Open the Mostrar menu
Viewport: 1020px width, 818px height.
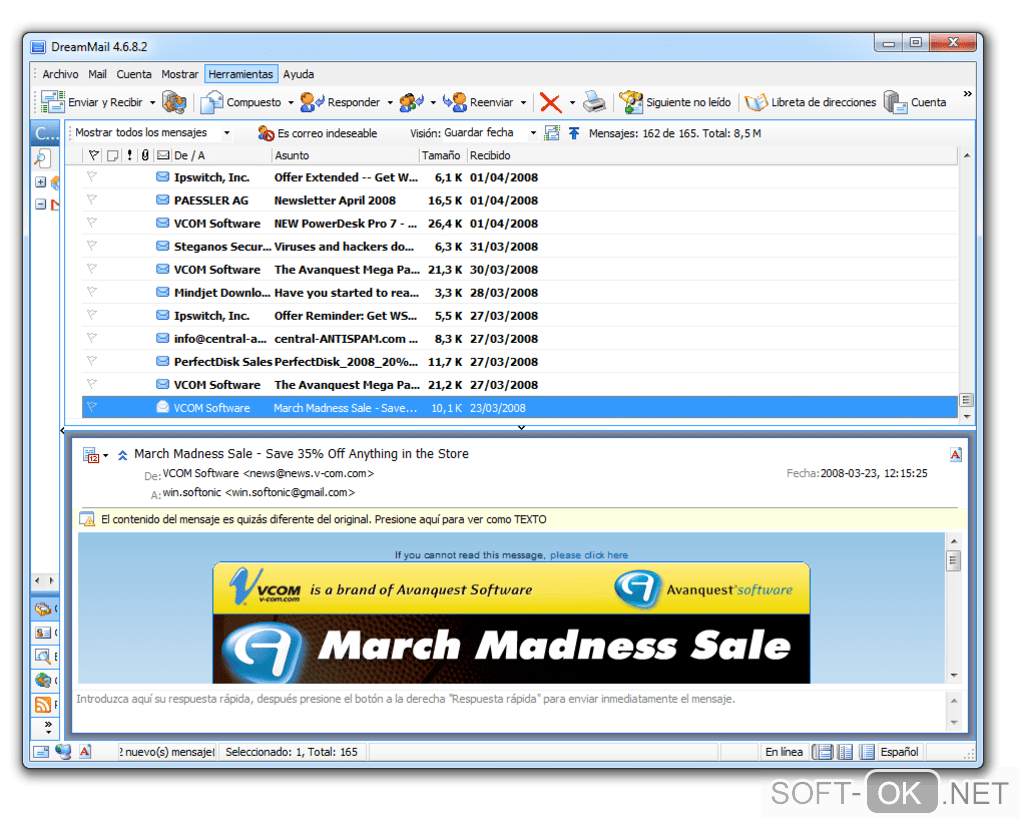[x=180, y=74]
